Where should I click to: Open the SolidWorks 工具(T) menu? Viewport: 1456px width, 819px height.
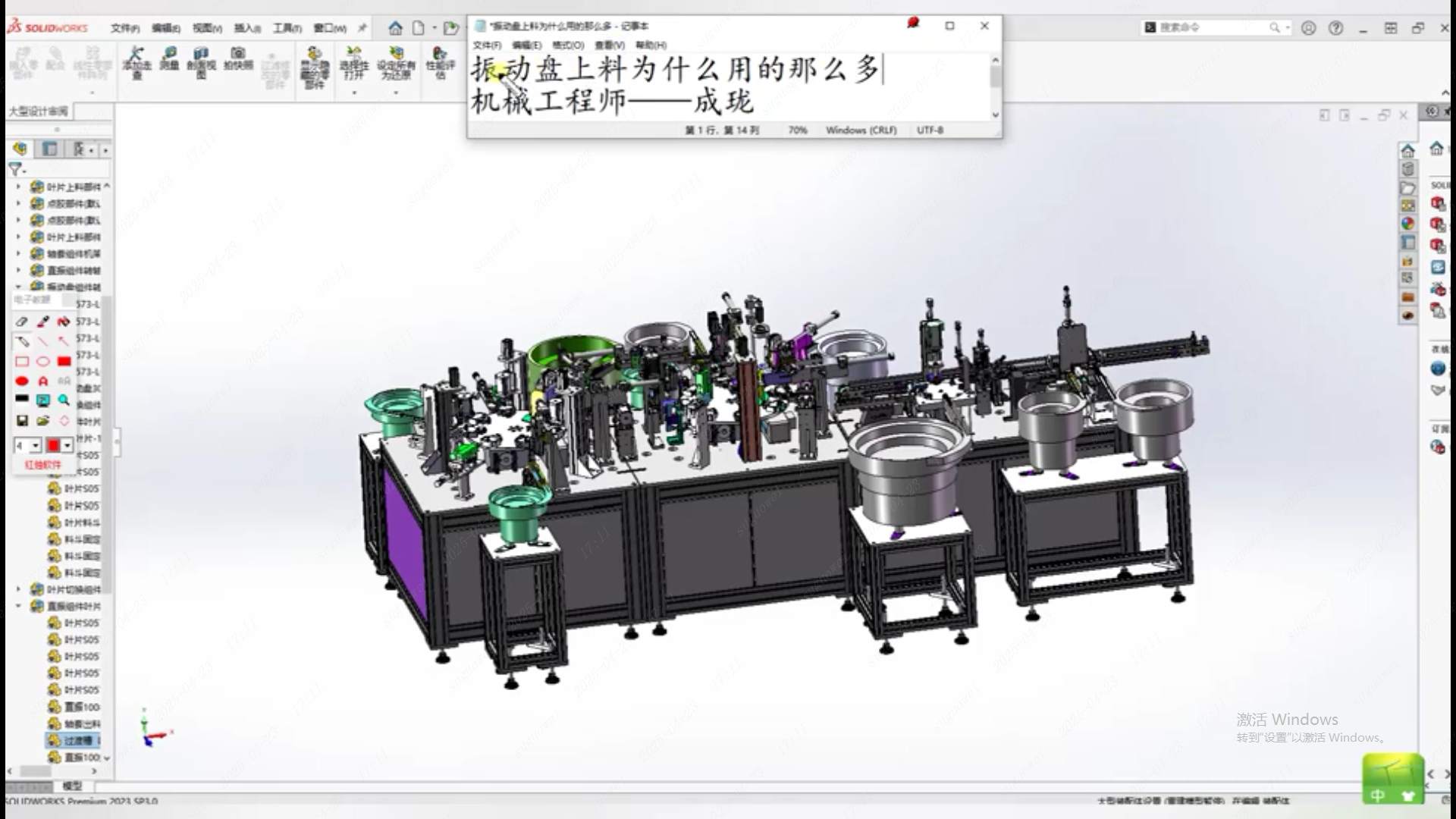point(287,28)
